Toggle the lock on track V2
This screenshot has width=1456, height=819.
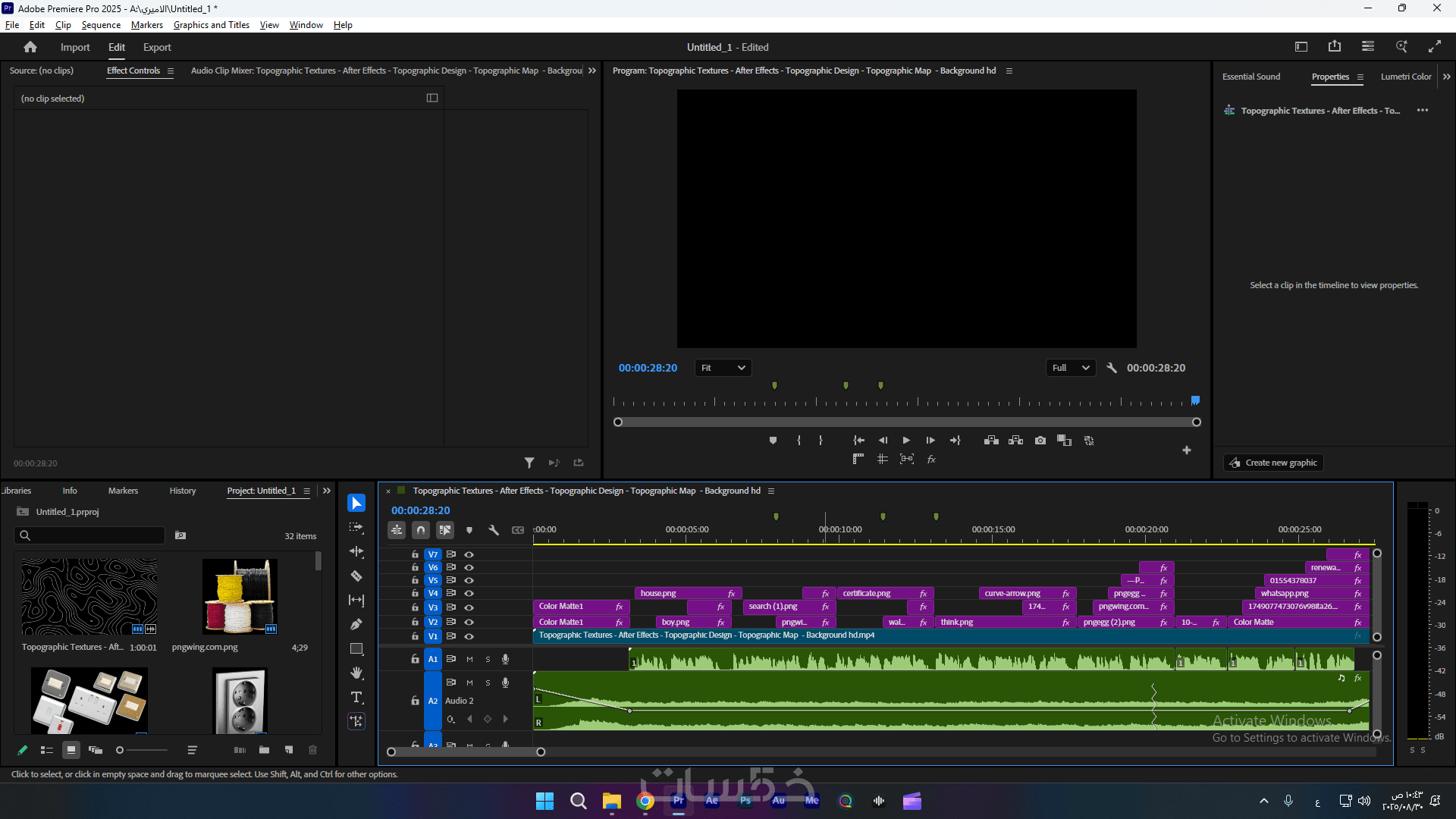coord(415,623)
